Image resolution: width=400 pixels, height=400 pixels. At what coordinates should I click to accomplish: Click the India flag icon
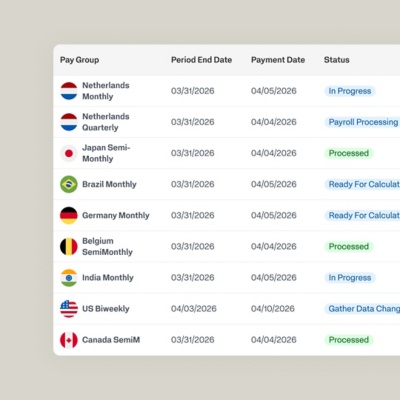pyautogui.click(x=69, y=277)
